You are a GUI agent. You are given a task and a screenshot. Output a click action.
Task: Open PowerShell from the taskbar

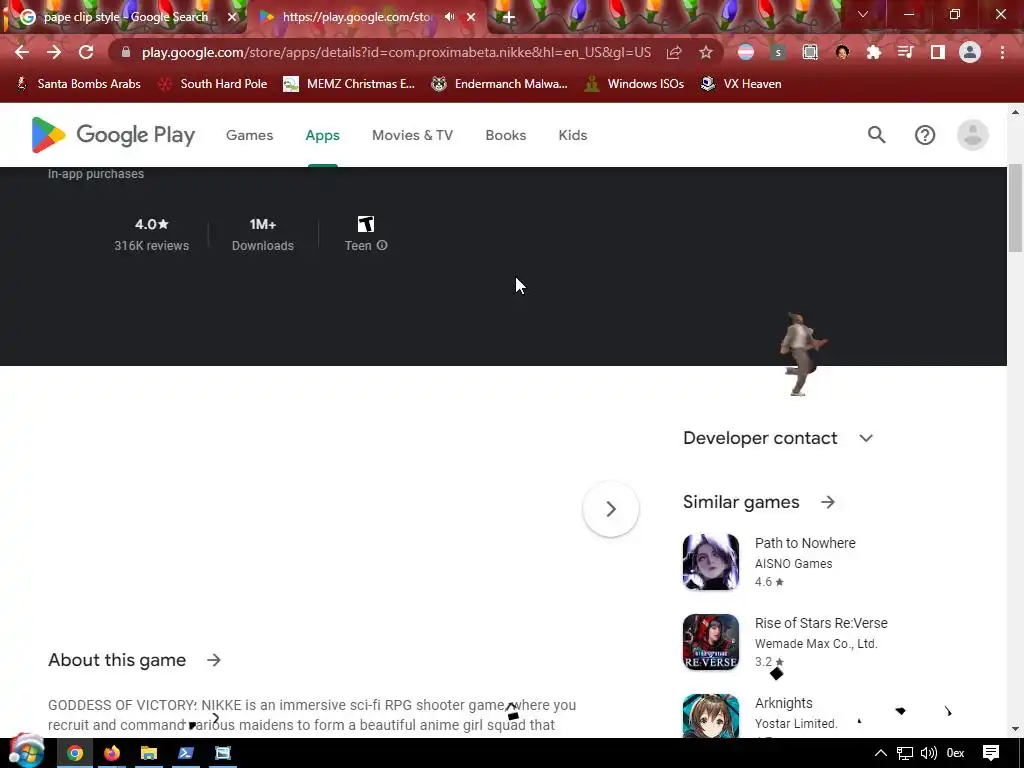[185, 753]
